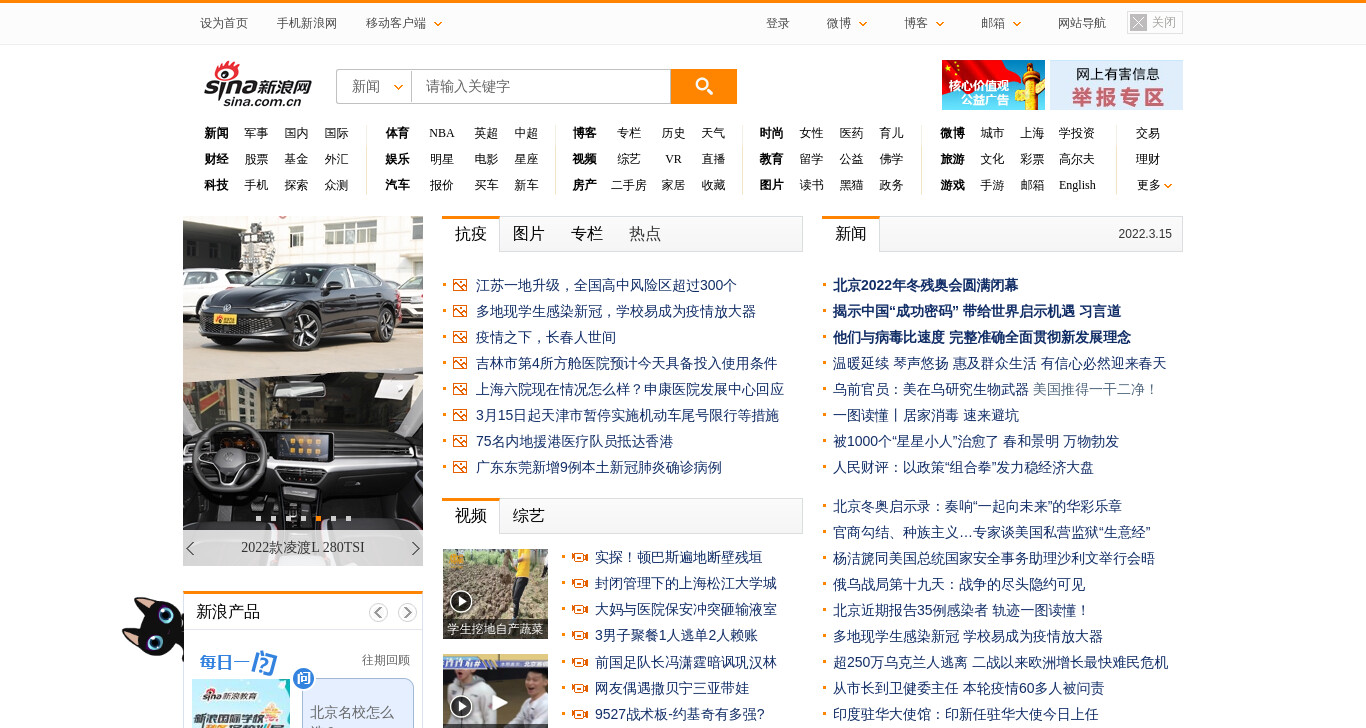1366x728 pixels.
Task: Click the 房产 navigation category
Action: coord(584,185)
